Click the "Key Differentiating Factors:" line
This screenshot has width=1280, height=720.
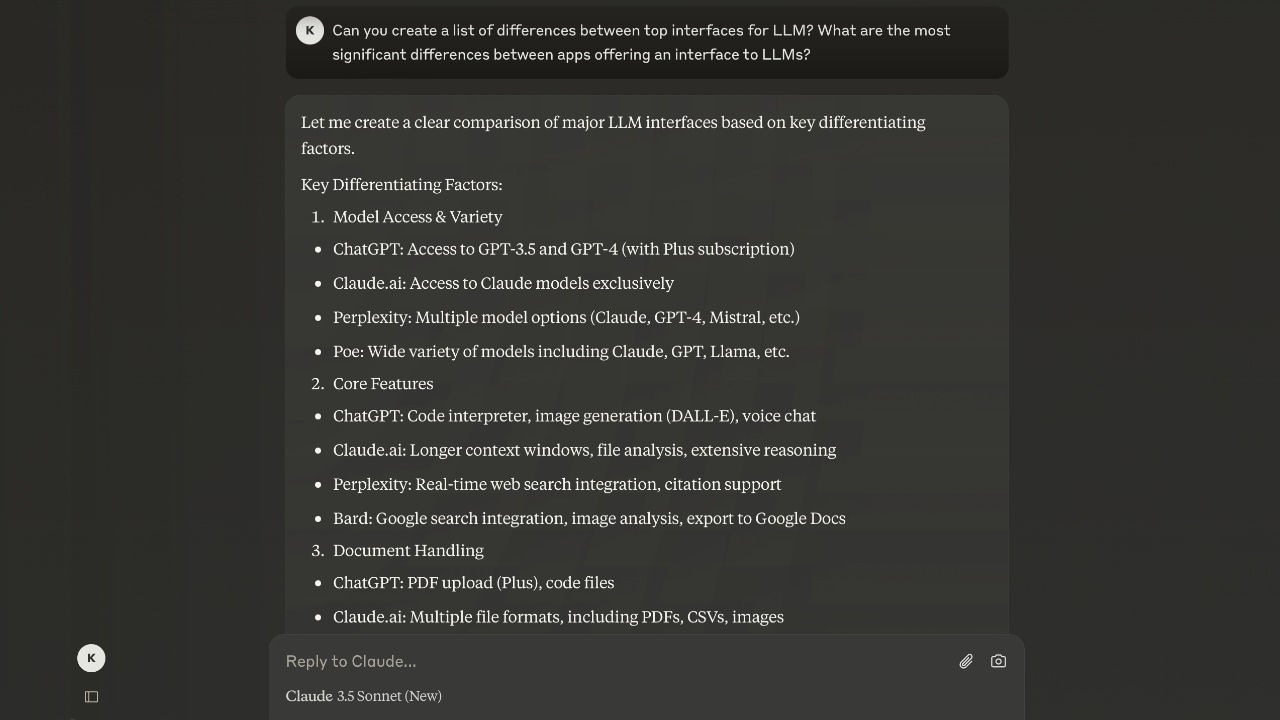pyautogui.click(x=402, y=185)
